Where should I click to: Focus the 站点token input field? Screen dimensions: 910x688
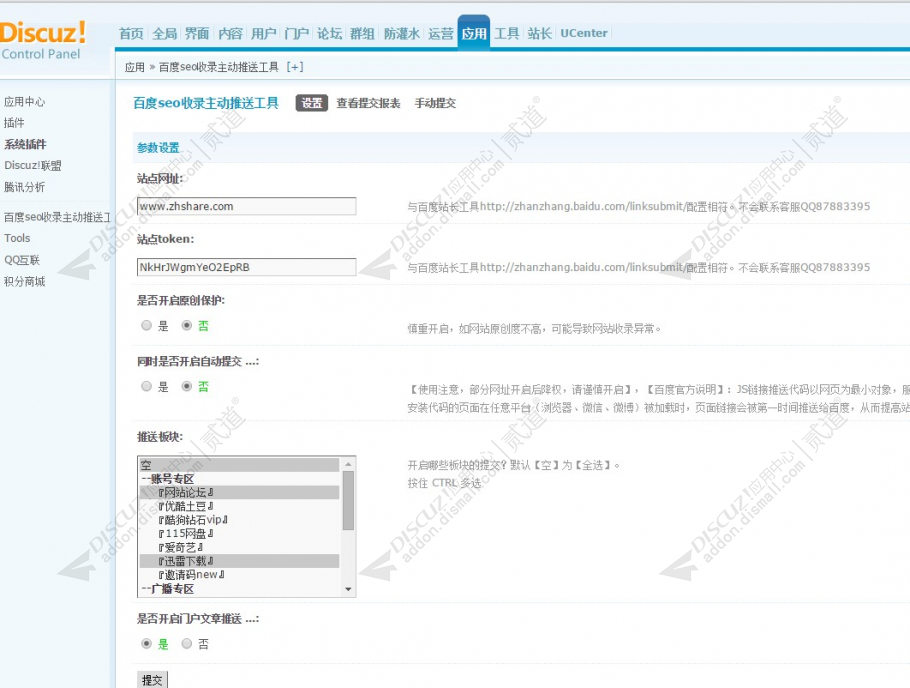click(x=247, y=267)
